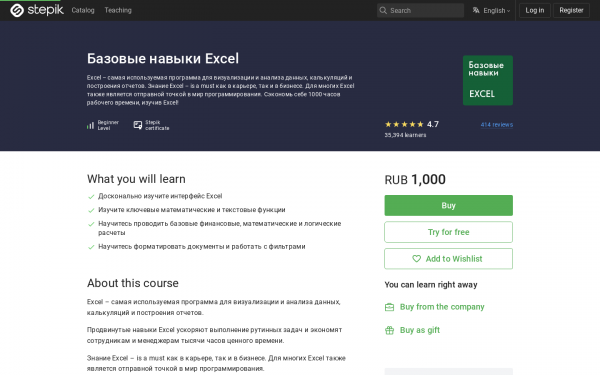The height and width of the screenshot is (375, 600).
Task: Click the five-star rating icons
Action: coord(404,124)
